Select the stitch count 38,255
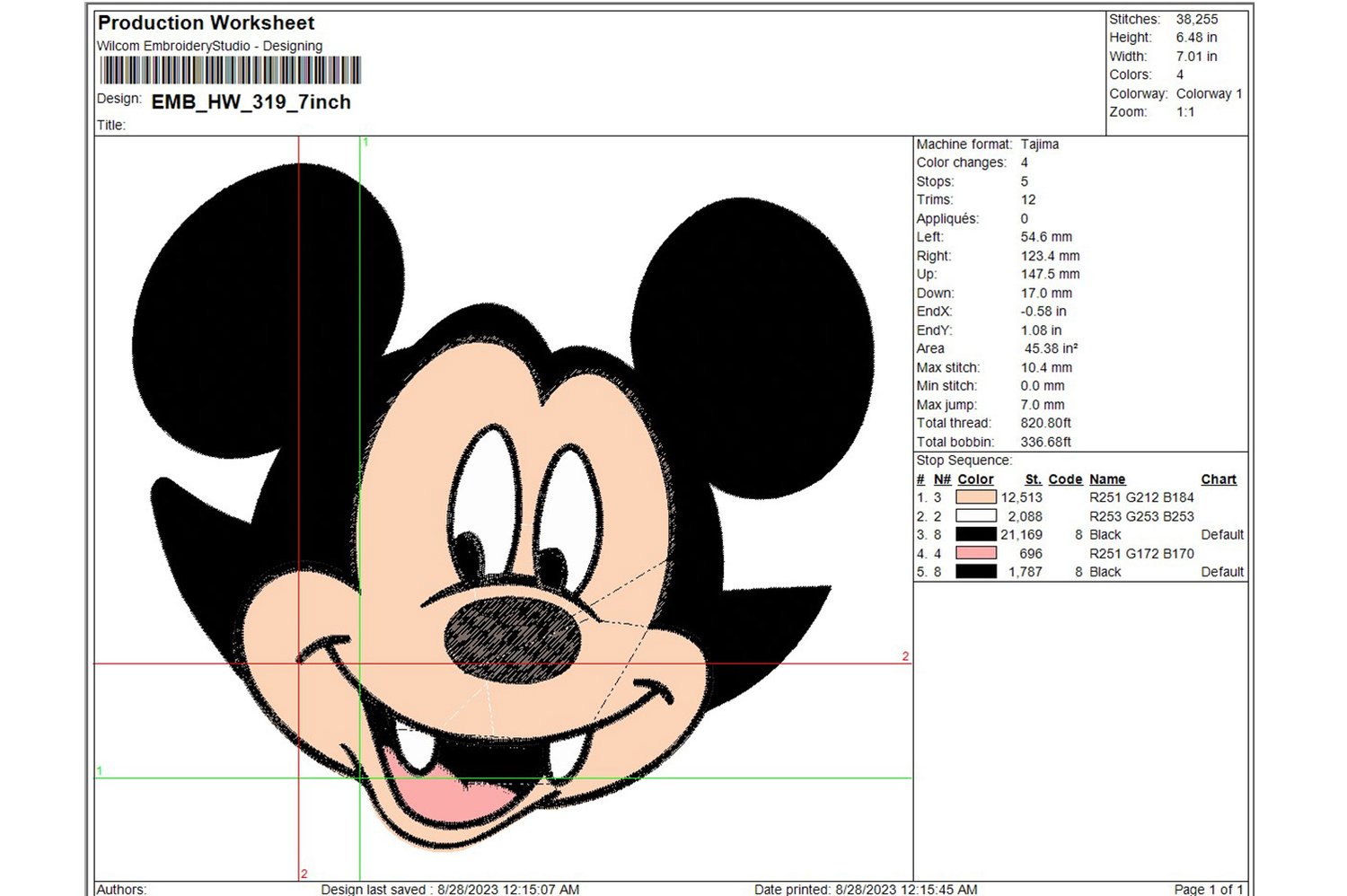Screen dimensions: 1347x896 point(1197,19)
